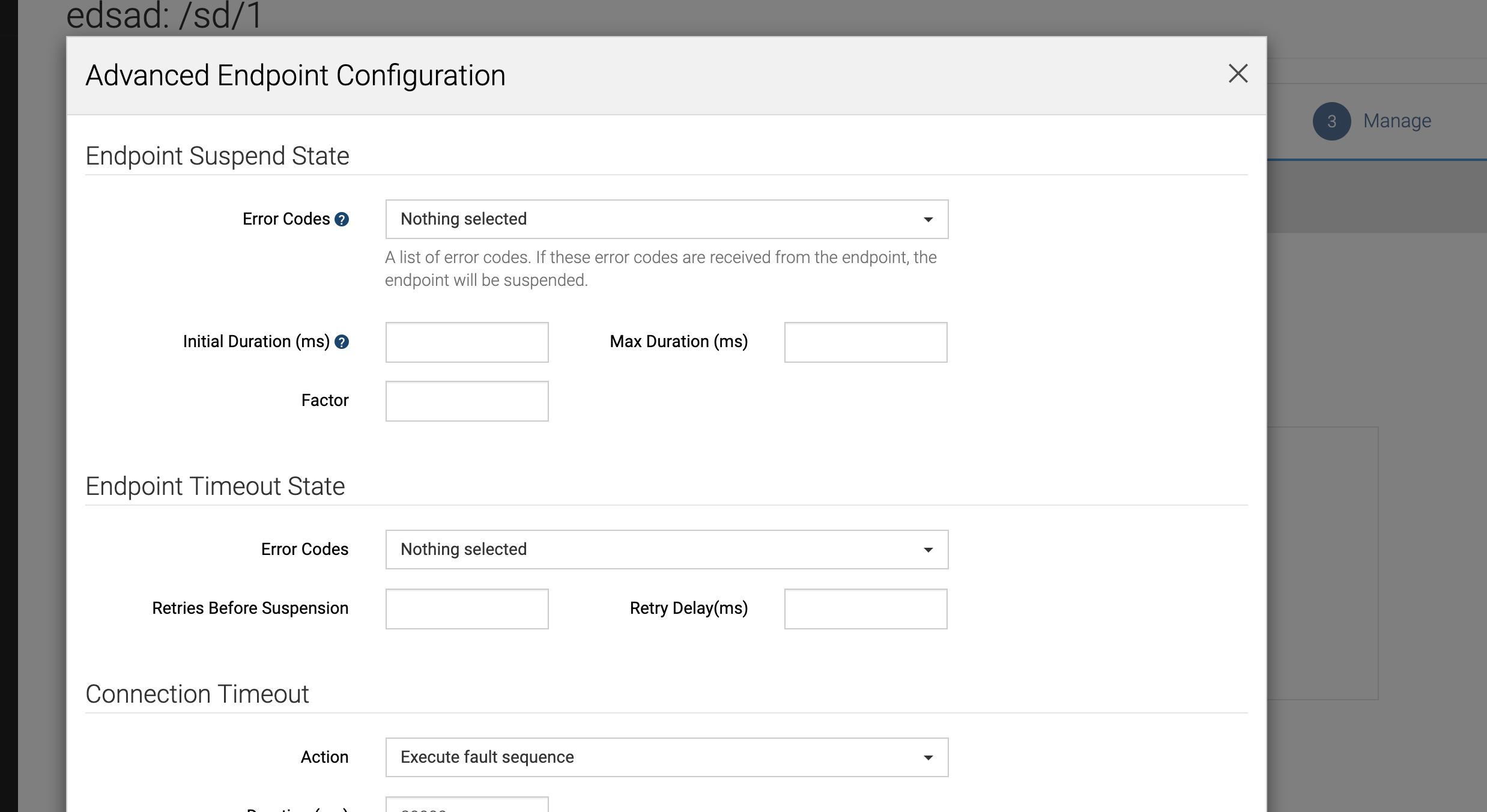The width and height of the screenshot is (1487, 812).
Task: Click the help icon beside Initial Duration
Action: [342, 342]
